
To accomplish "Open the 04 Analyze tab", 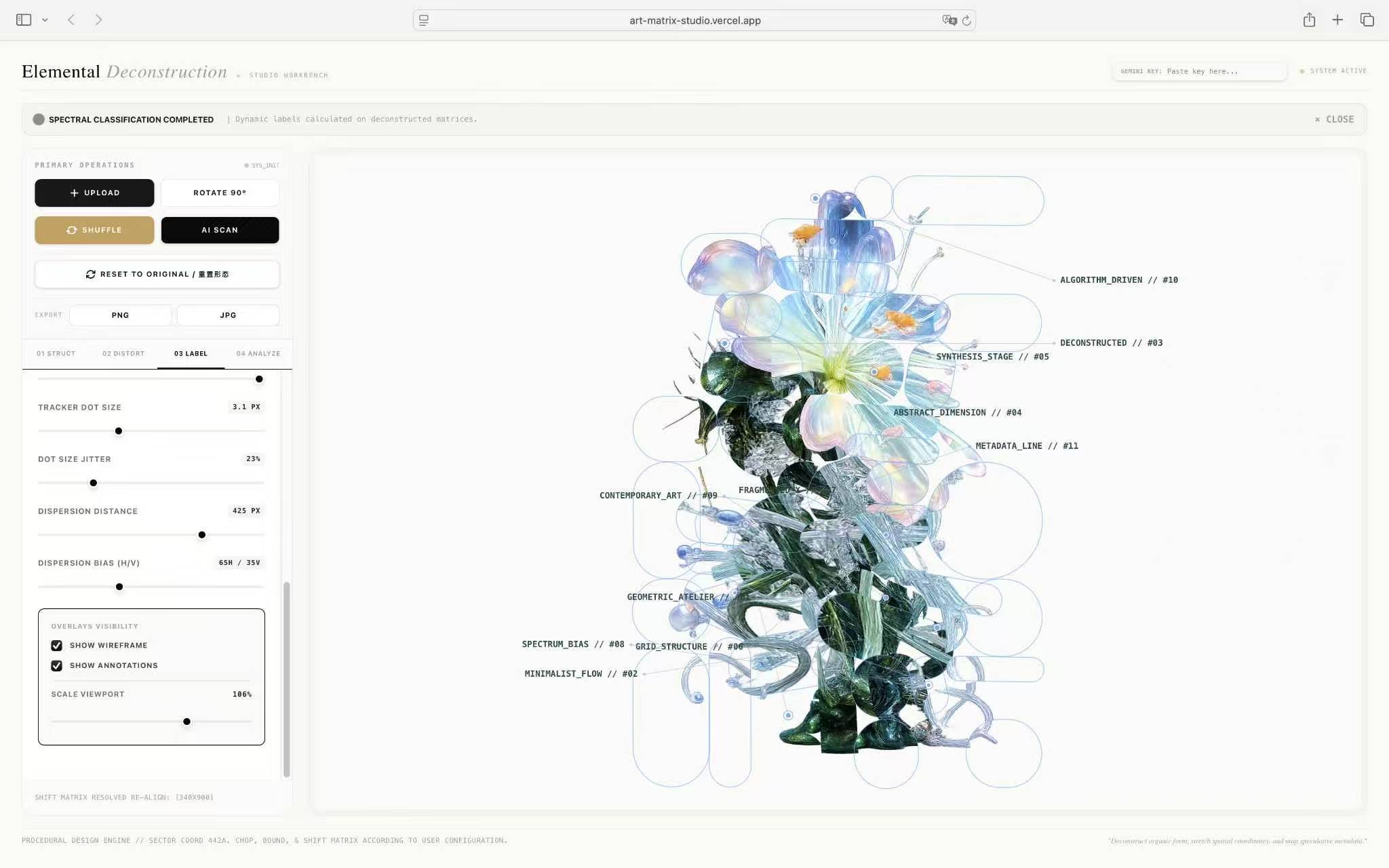I will (258, 354).
